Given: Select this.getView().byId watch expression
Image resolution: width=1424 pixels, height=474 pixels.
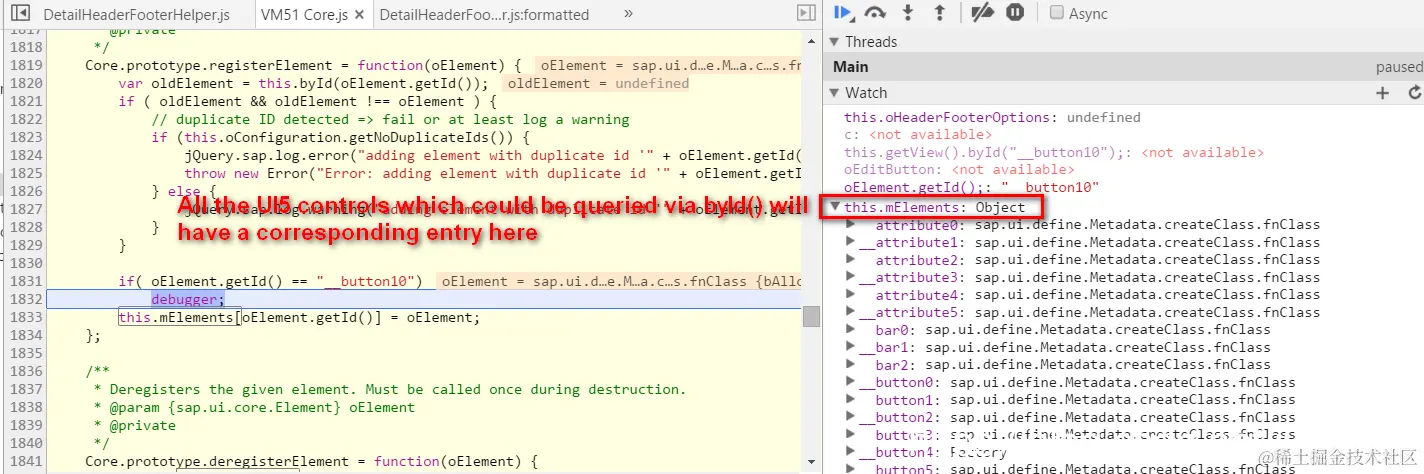Looking at the screenshot, I should pyautogui.click(x=1053, y=152).
